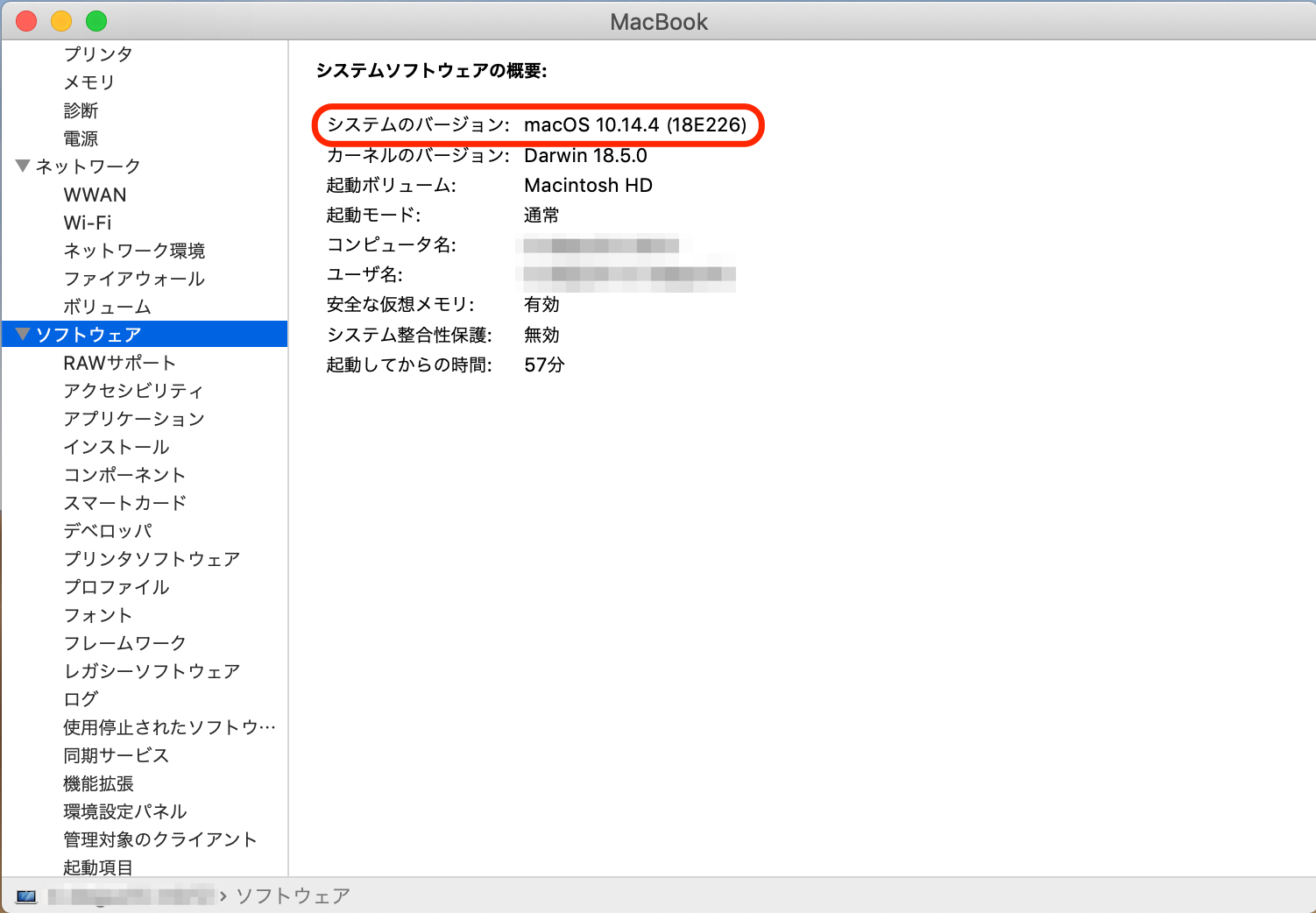
Task: Select 電源 in the sidebar
Action: [81, 138]
